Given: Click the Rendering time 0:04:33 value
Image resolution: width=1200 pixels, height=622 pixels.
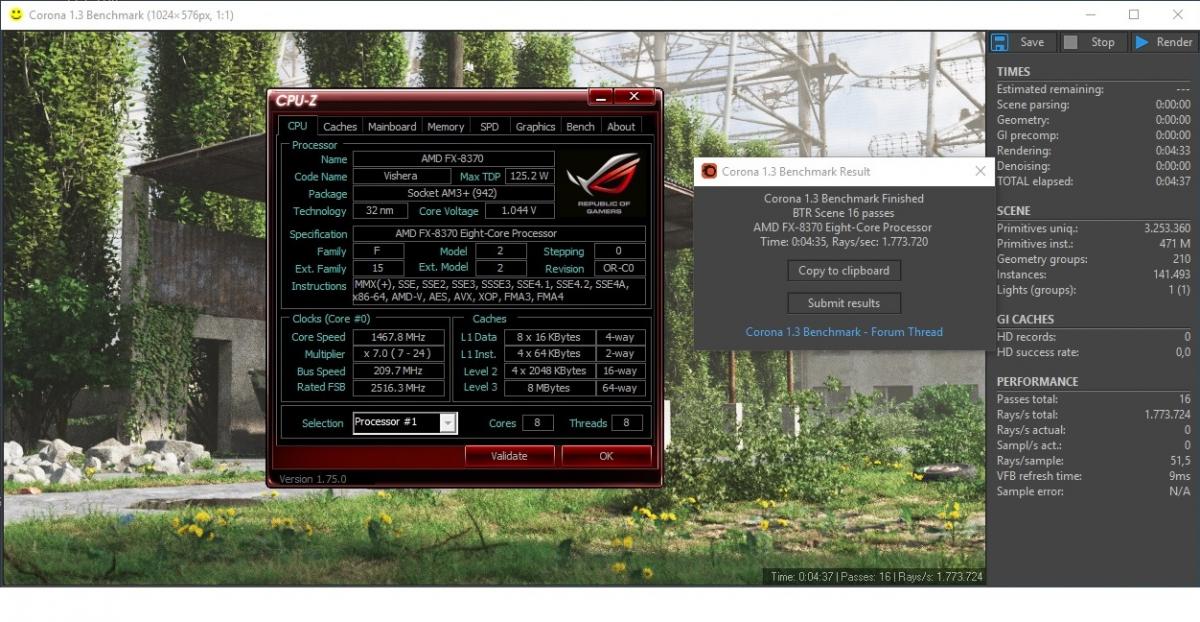Looking at the screenshot, I should pos(1172,151).
